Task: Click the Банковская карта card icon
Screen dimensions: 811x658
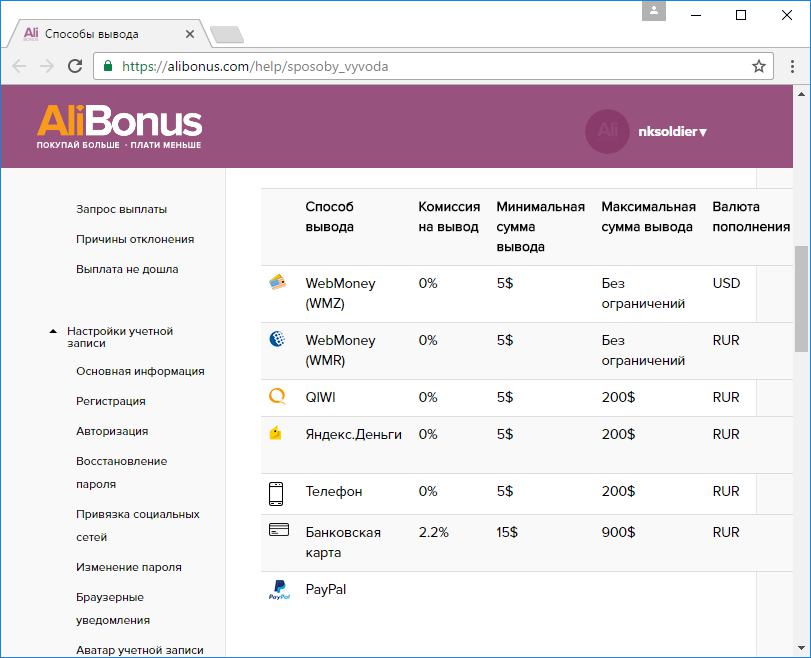Action: click(x=279, y=530)
